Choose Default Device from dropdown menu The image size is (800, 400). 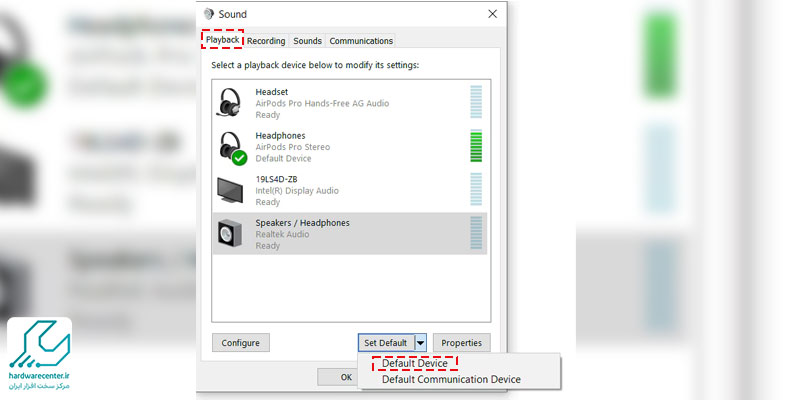pos(415,363)
